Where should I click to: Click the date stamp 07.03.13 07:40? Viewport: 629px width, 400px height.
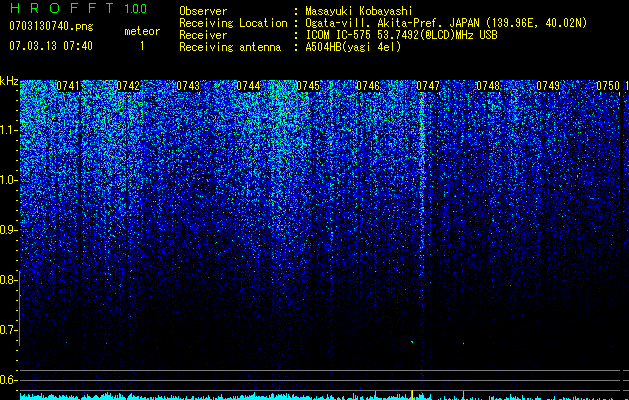[51, 46]
